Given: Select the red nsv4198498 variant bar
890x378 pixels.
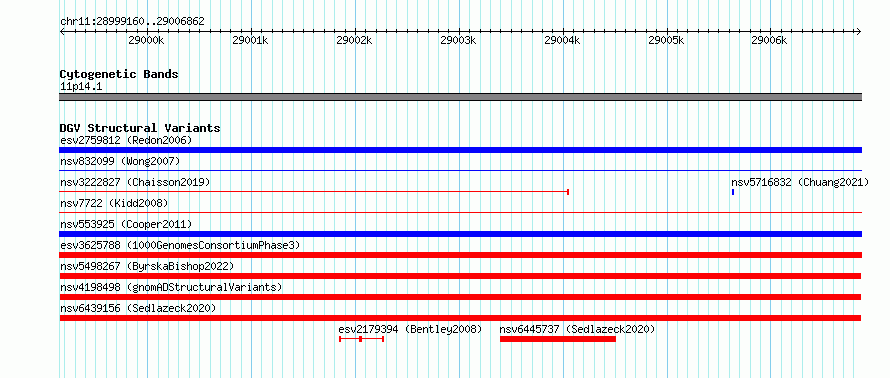Looking at the screenshot, I should click(460, 297).
